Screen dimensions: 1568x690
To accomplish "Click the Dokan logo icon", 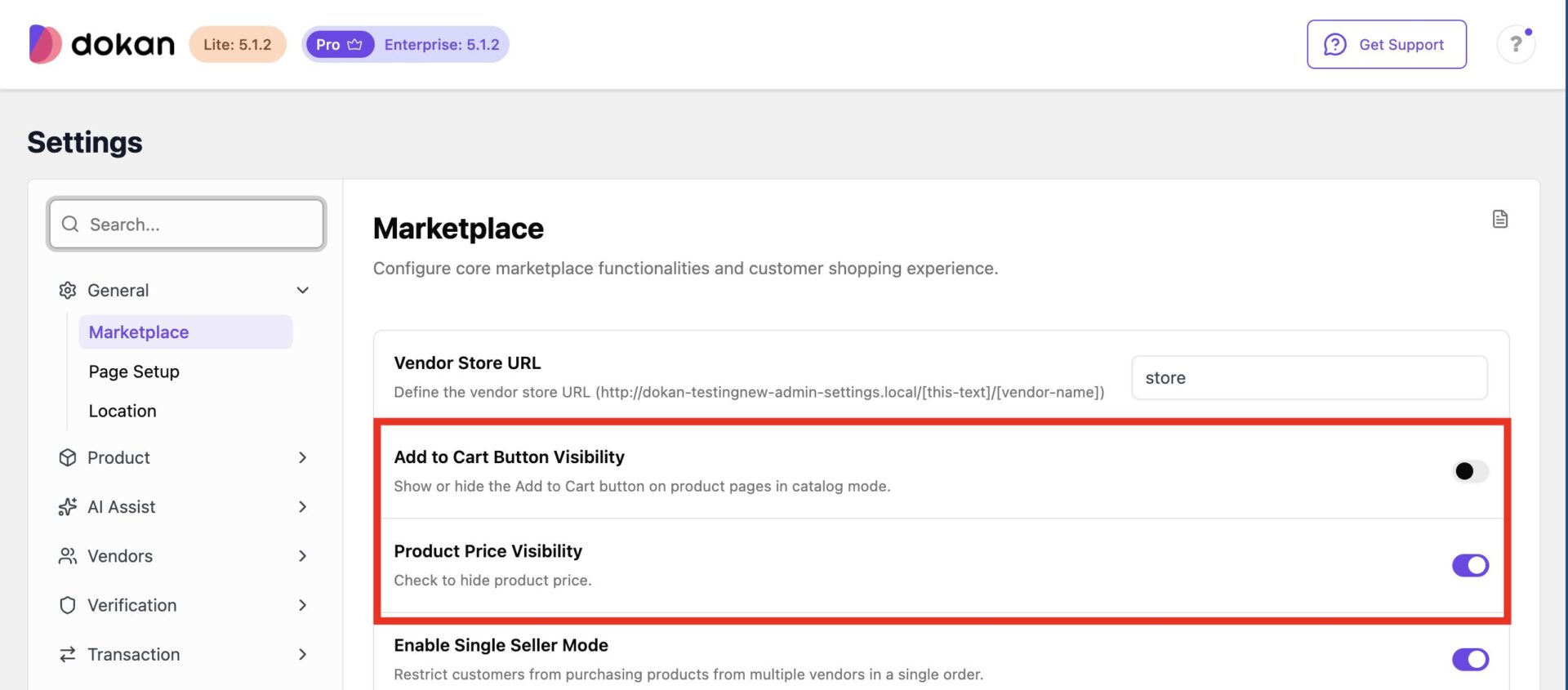I will click(x=45, y=44).
